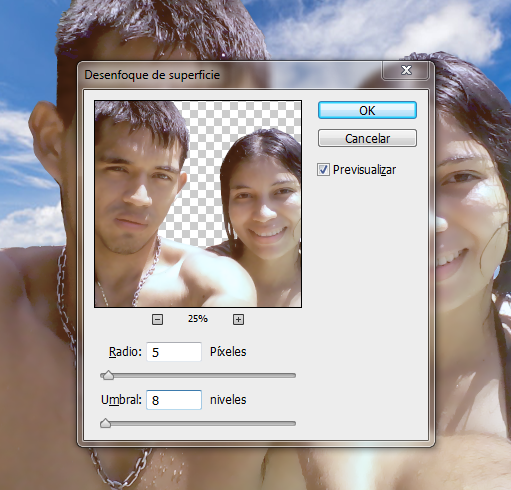This screenshot has height=490, width=511.
Task: Click the Radio label
Action: [125, 352]
